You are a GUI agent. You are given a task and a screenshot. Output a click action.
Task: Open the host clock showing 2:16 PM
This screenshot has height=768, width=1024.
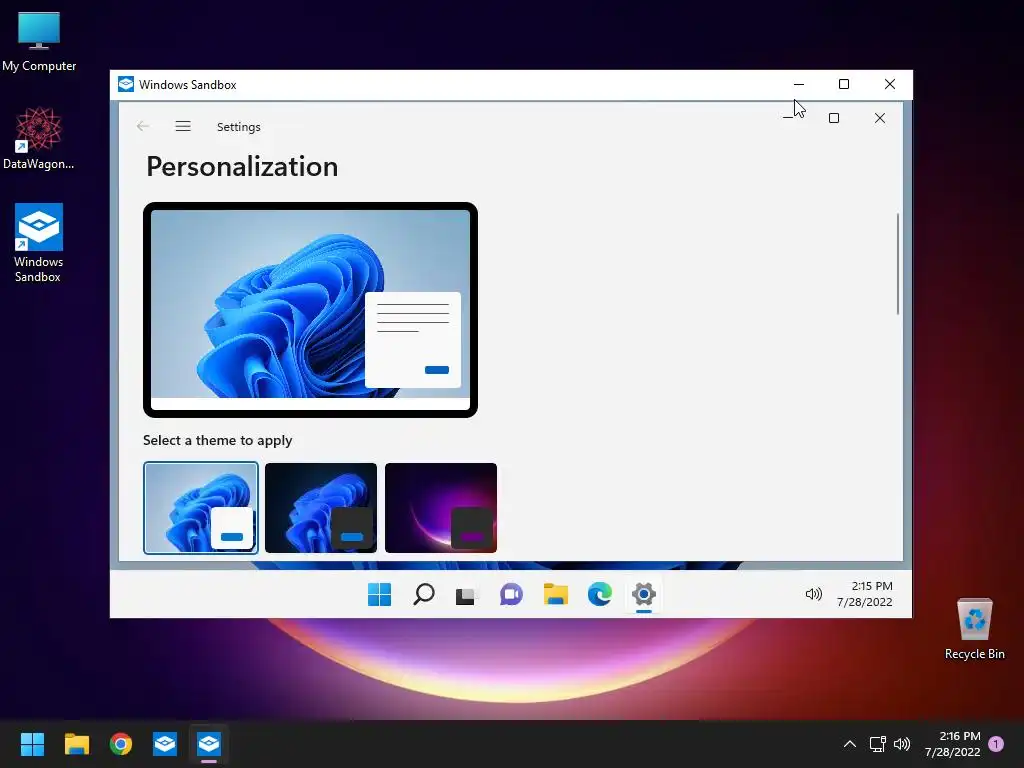tap(953, 744)
